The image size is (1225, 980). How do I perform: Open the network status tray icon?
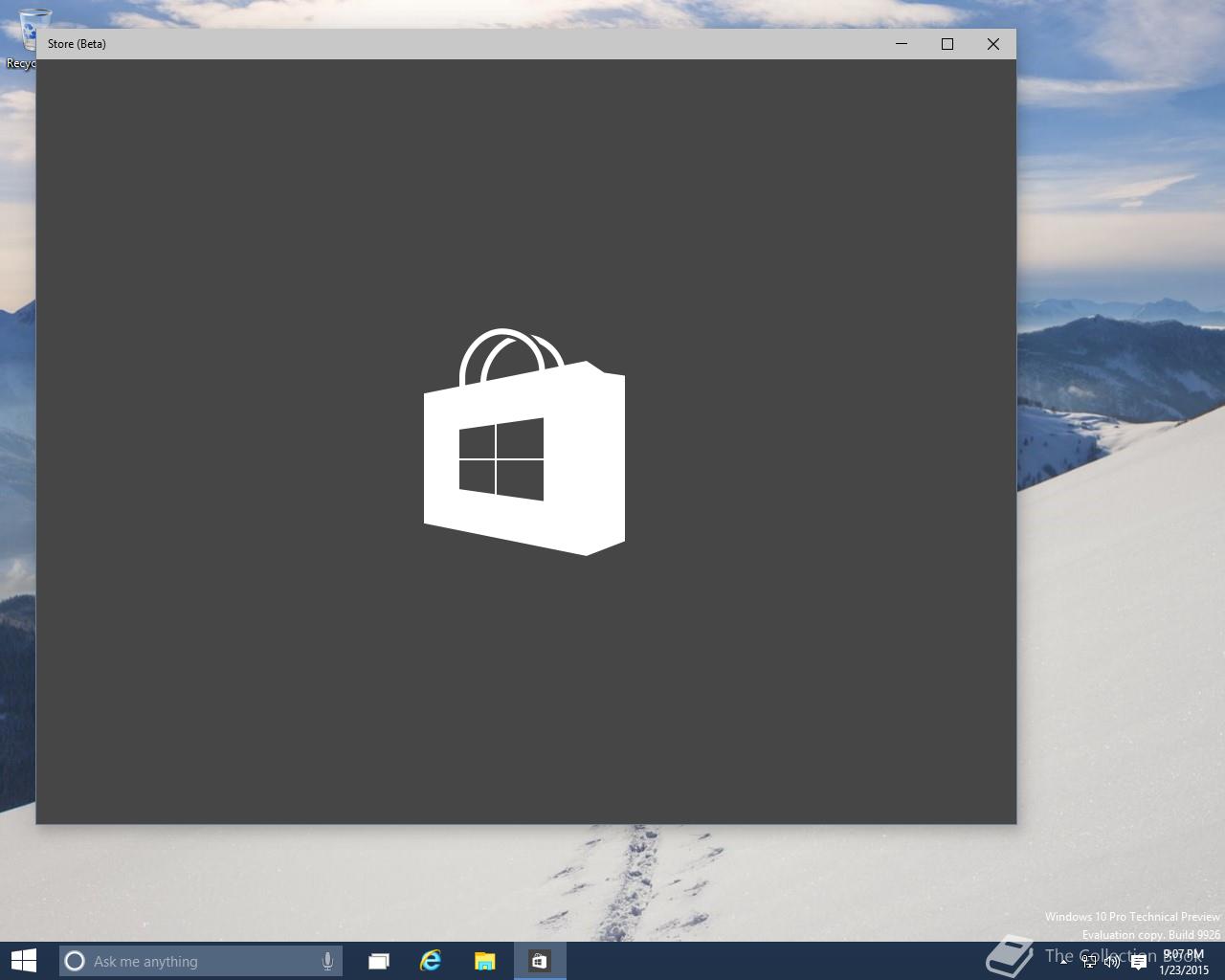point(1089,962)
